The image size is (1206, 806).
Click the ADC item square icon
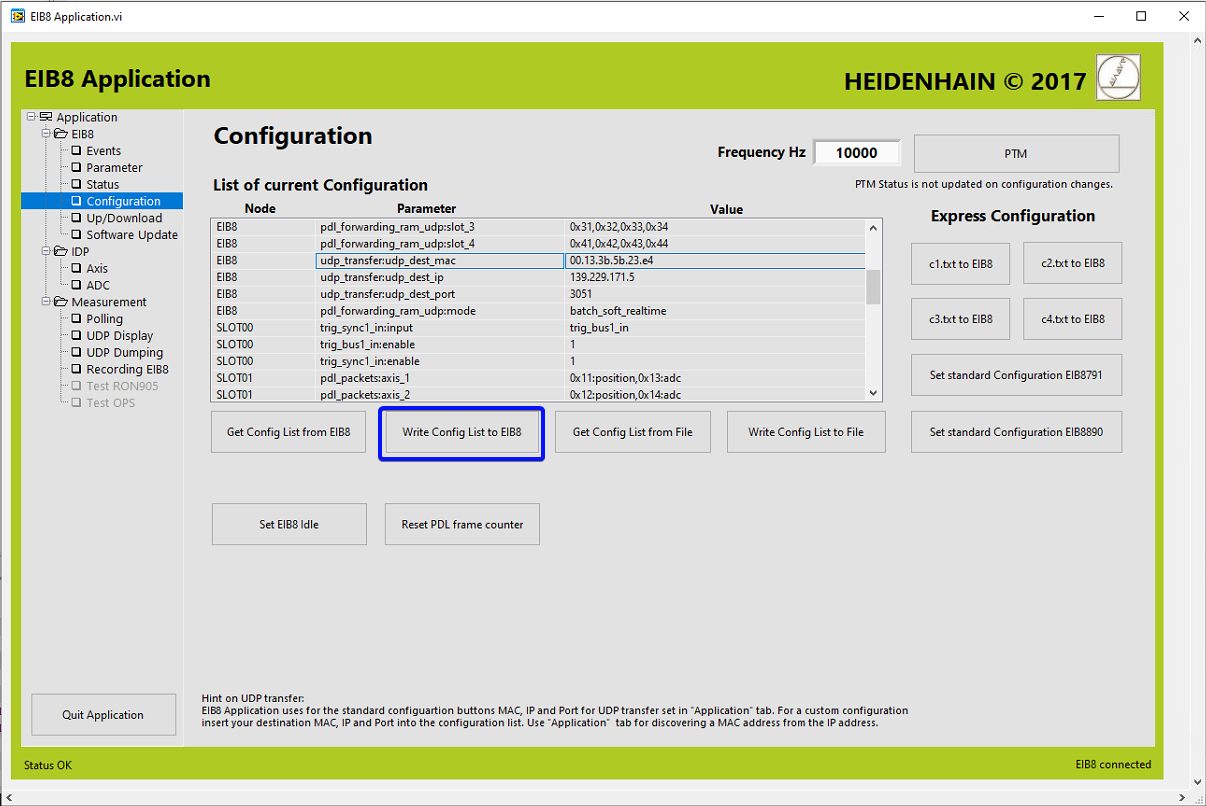coord(76,286)
